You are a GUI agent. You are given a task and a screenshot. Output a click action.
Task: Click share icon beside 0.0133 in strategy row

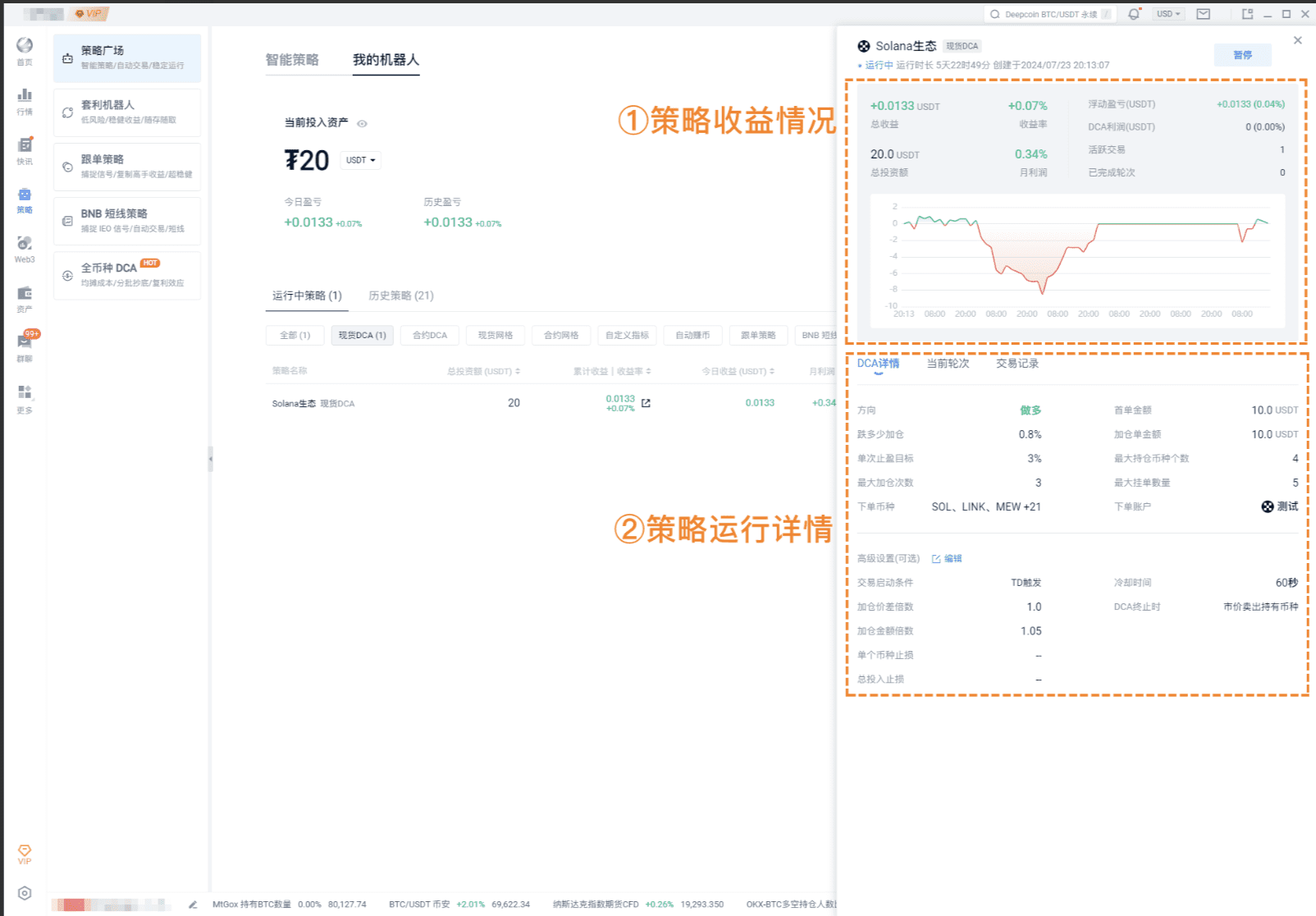[646, 403]
